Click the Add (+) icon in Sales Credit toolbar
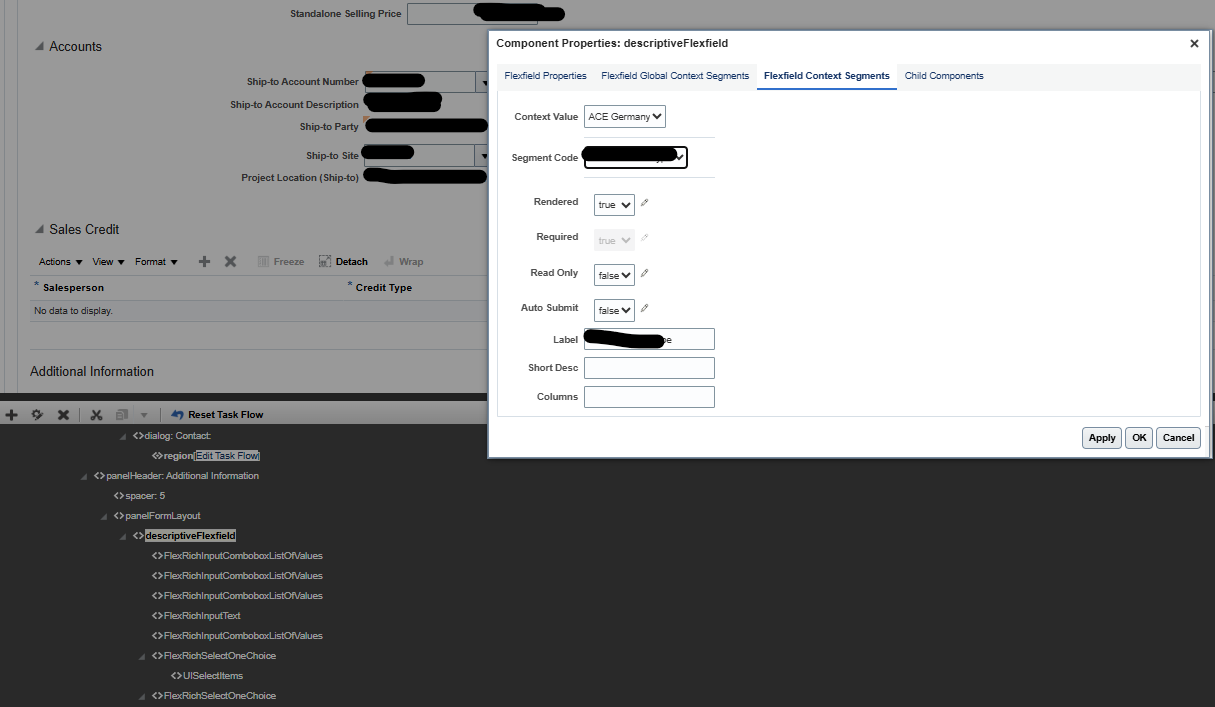The image size is (1215, 707). tap(203, 261)
